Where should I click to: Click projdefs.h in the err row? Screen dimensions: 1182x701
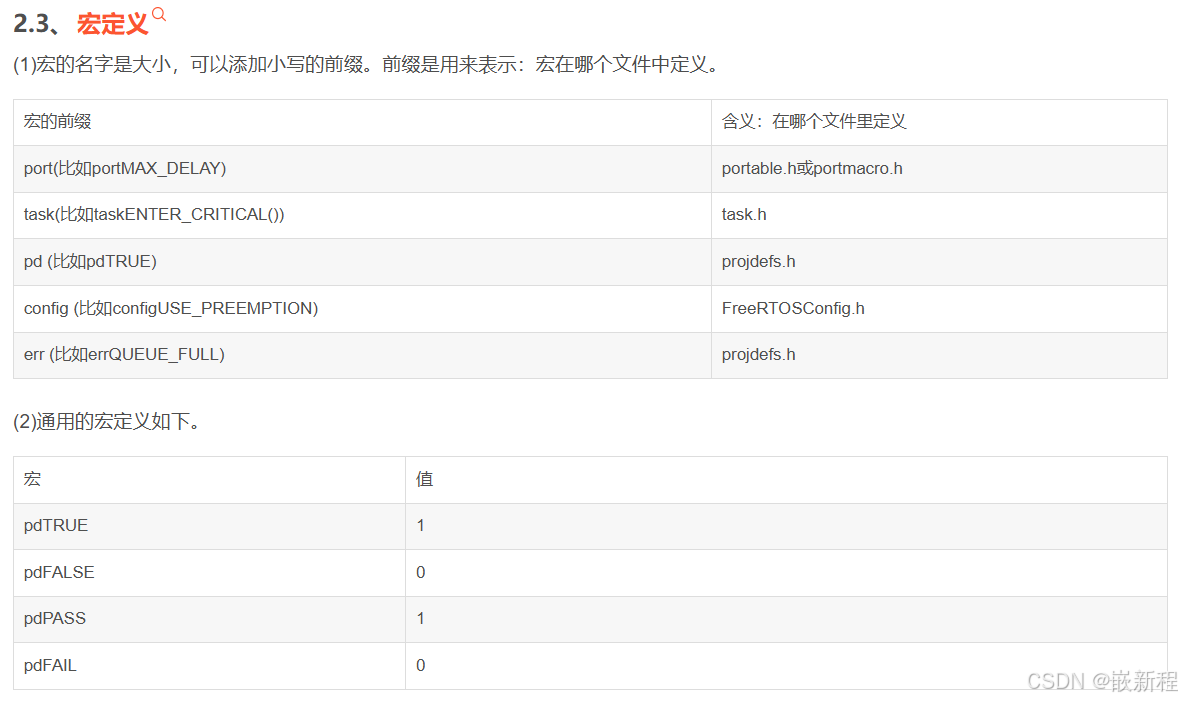(x=939, y=355)
